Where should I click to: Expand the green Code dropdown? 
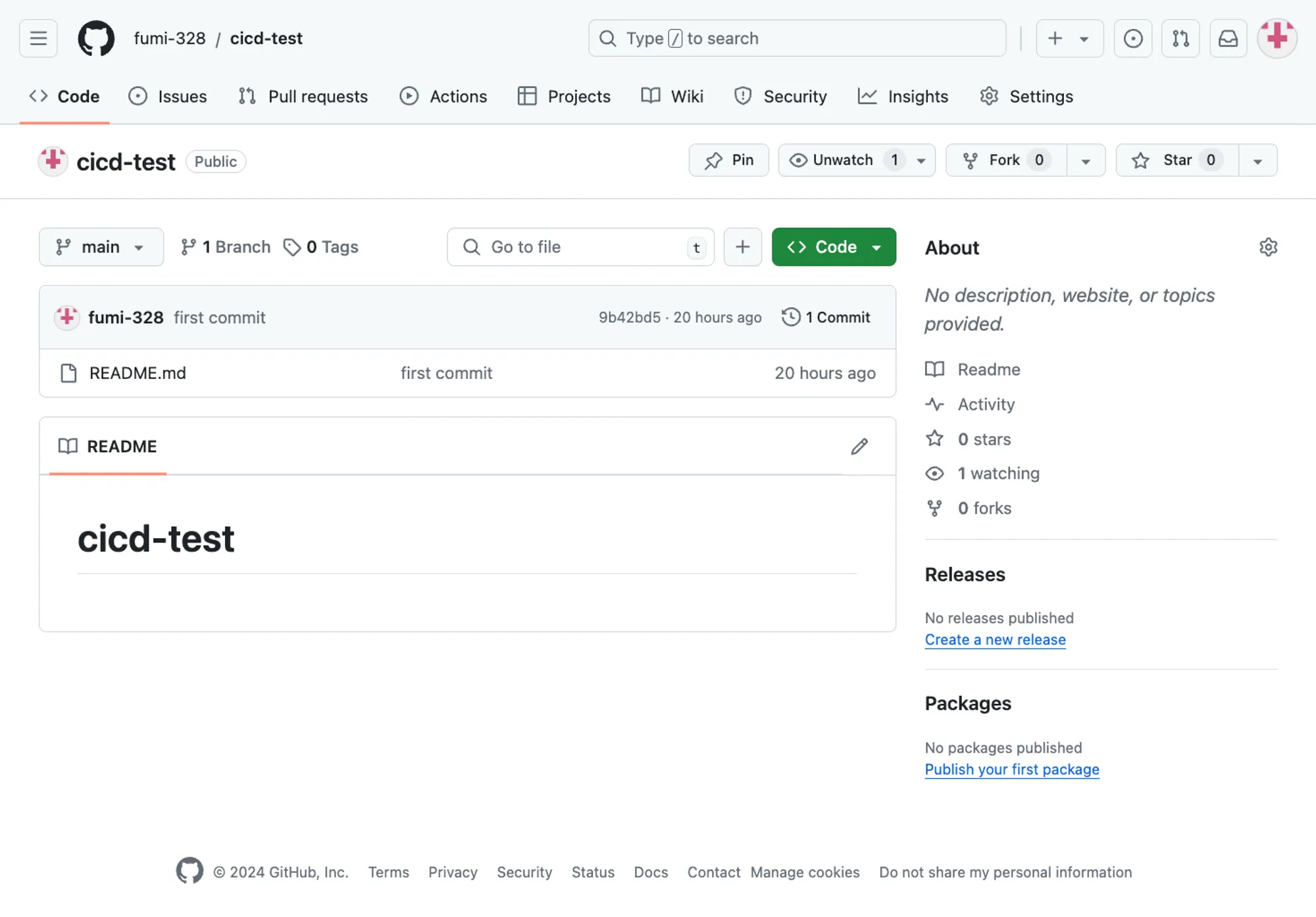(x=876, y=247)
